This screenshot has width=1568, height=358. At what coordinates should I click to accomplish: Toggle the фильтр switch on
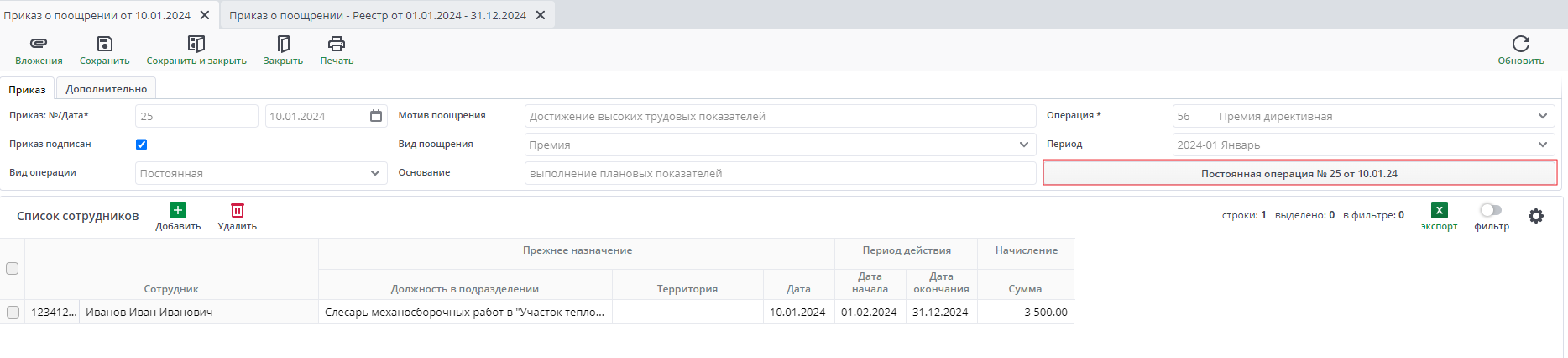[x=1491, y=210]
